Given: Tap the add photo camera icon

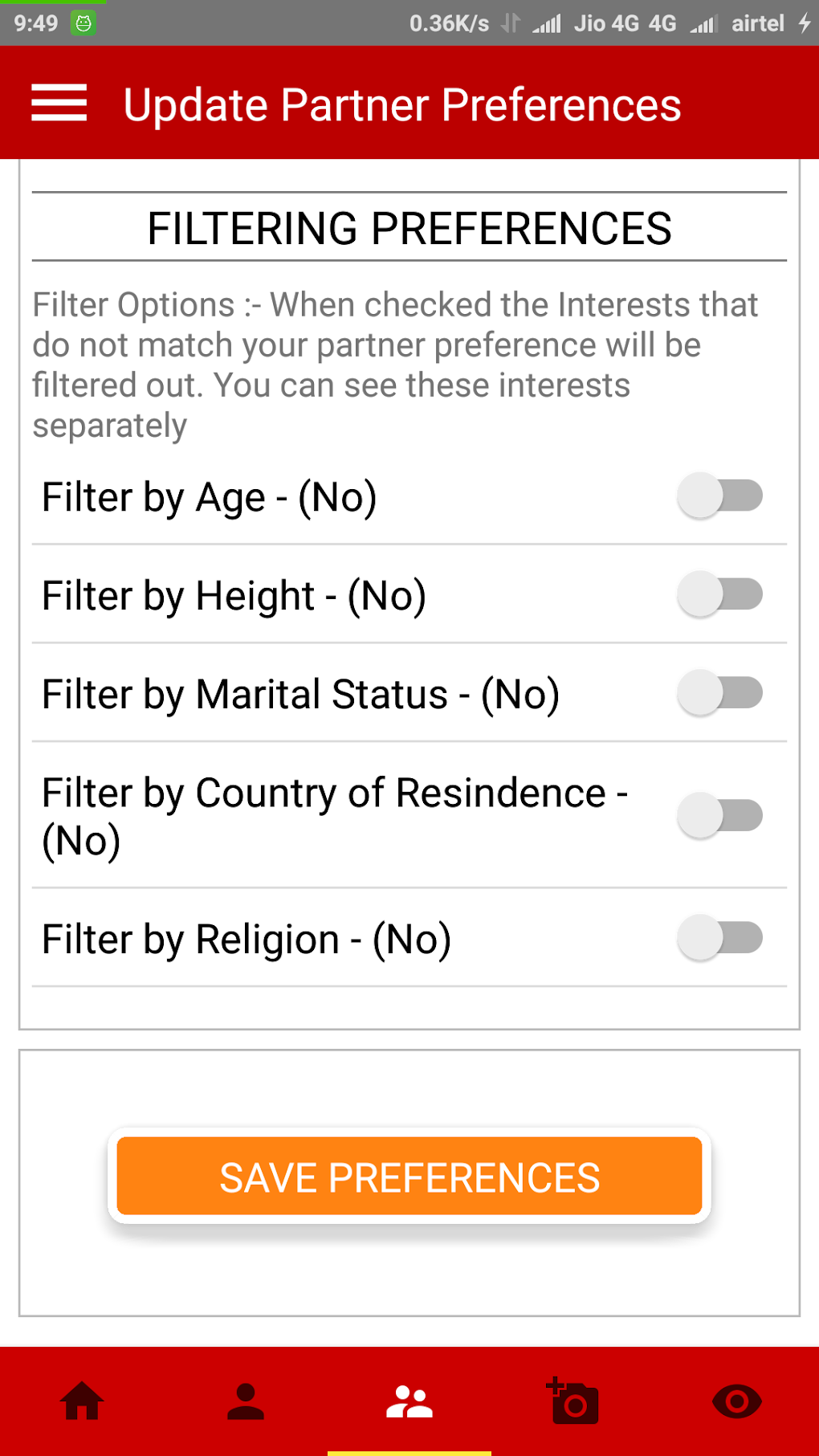Looking at the screenshot, I should (x=572, y=1401).
